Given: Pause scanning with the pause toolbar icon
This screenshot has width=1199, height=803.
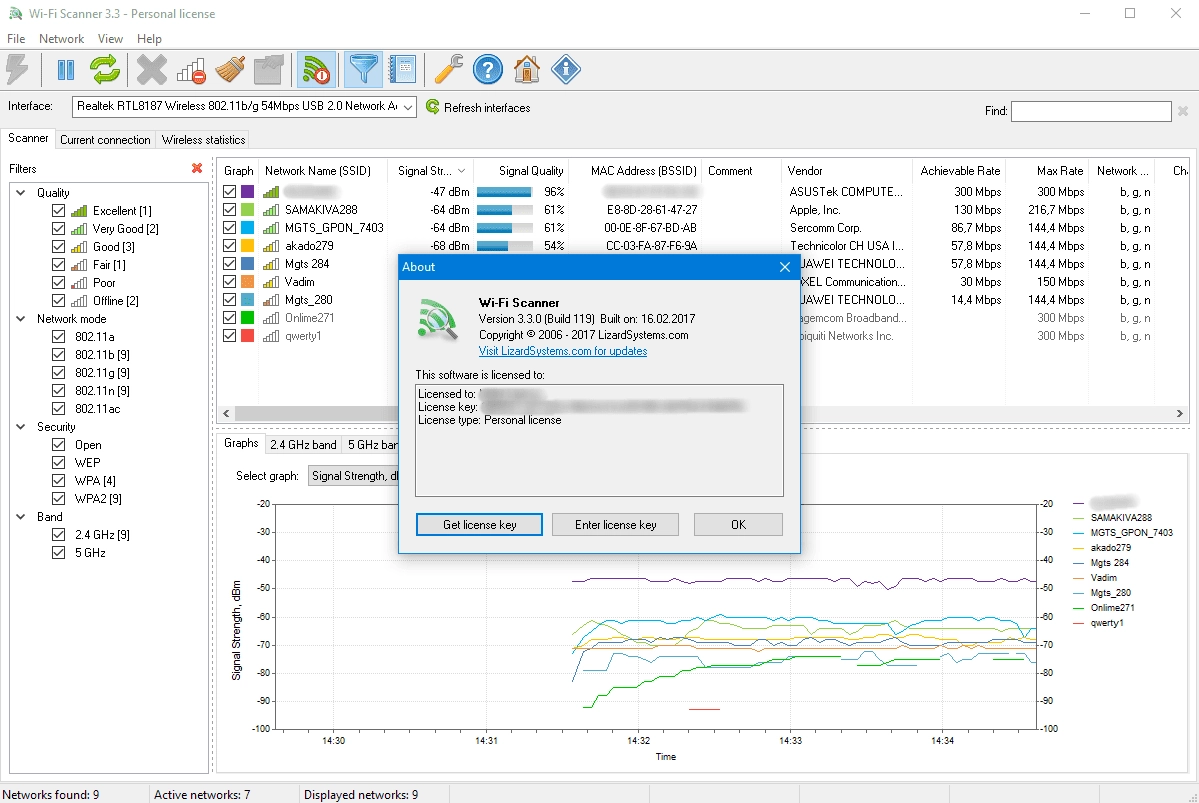Looking at the screenshot, I should click(66, 70).
